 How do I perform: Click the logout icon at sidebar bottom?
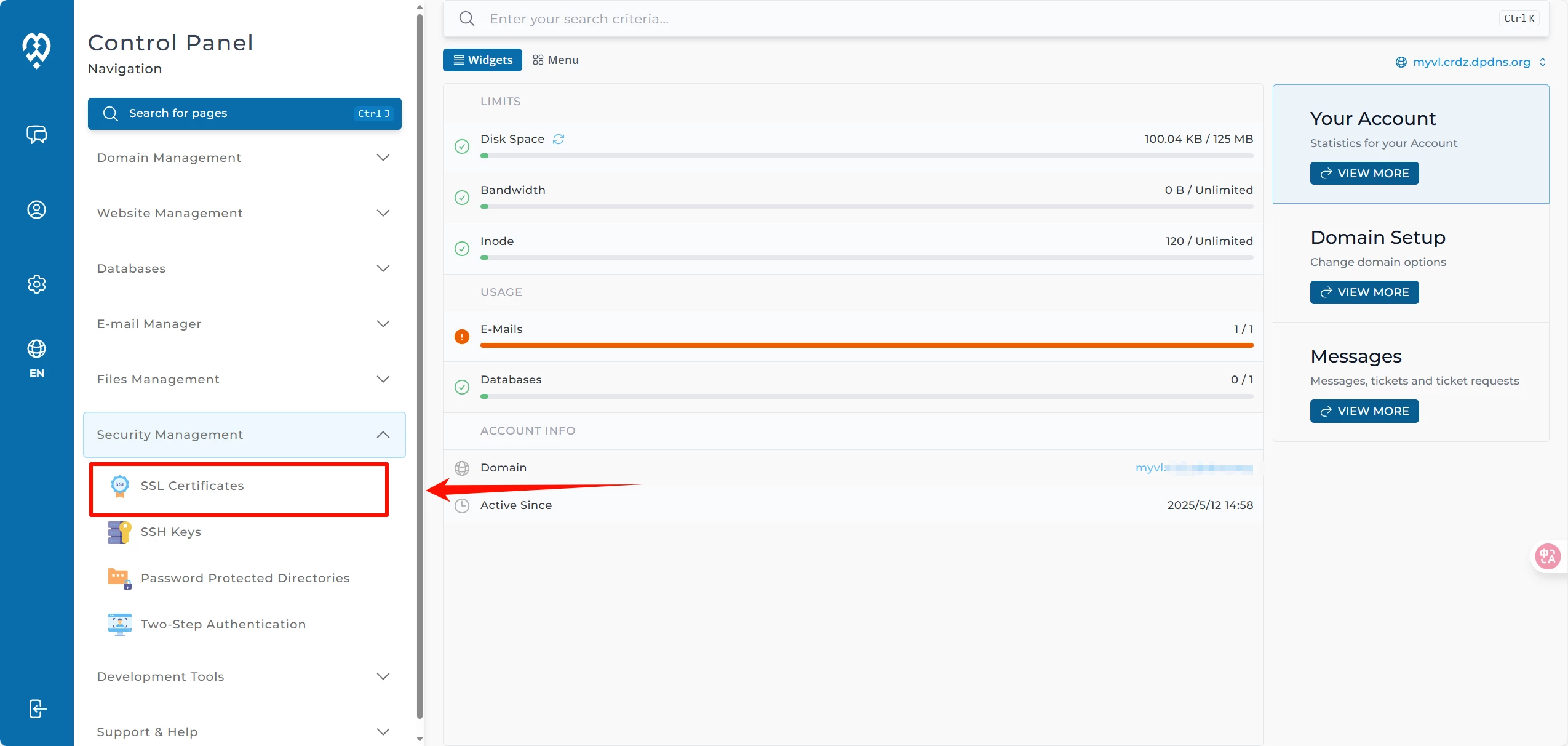tap(36, 709)
